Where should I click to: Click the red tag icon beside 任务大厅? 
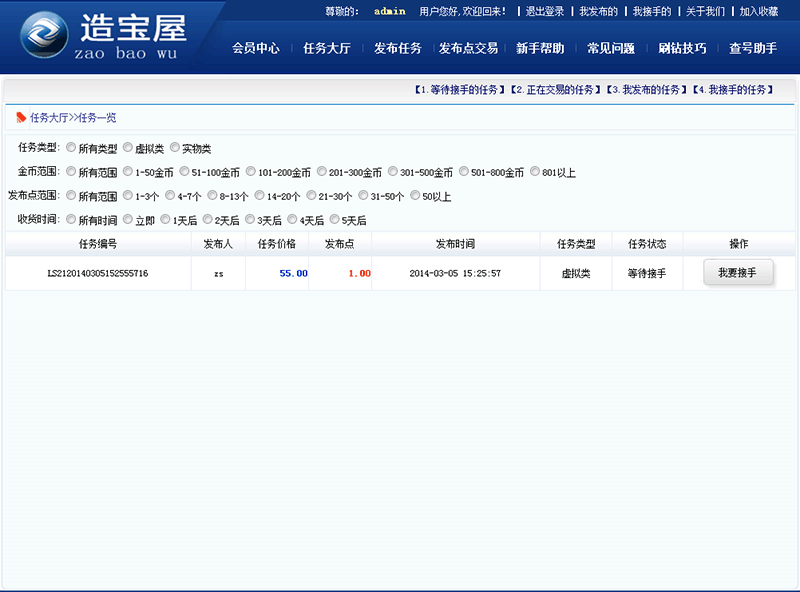click(21, 117)
